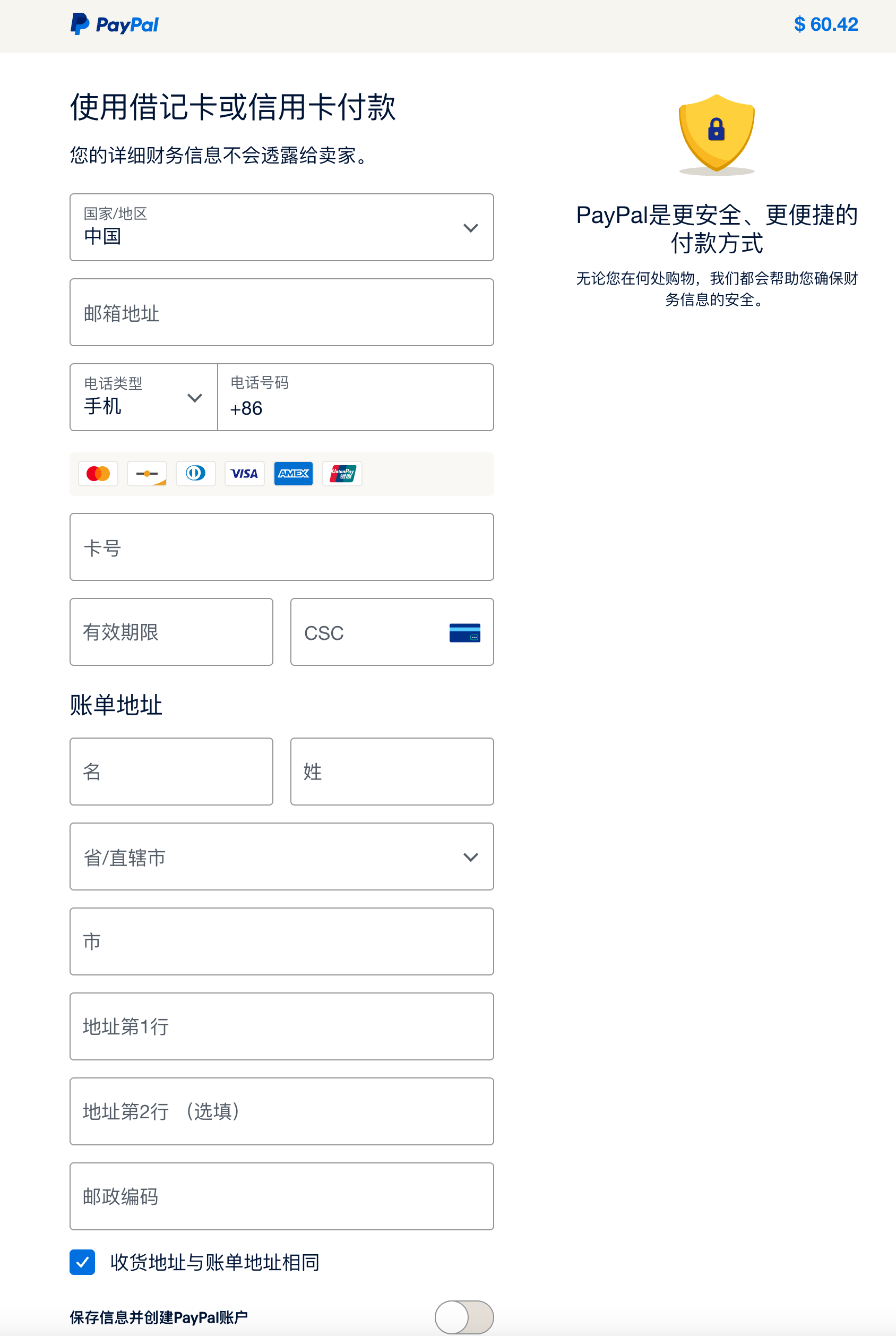This screenshot has width=896, height=1336.
Task: Click the CSC card hint icon
Action: point(464,632)
